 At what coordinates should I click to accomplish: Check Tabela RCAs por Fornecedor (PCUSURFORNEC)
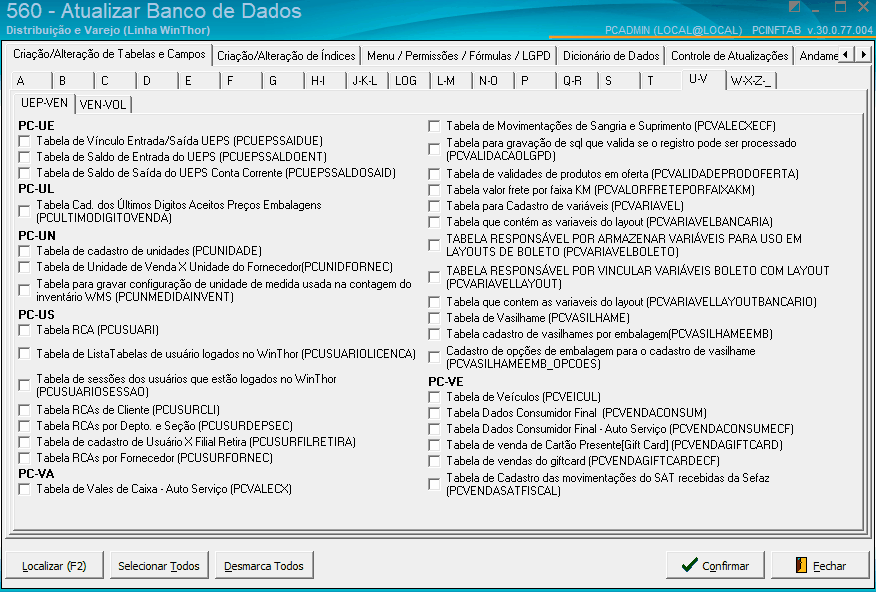pyautogui.click(x=24, y=459)
